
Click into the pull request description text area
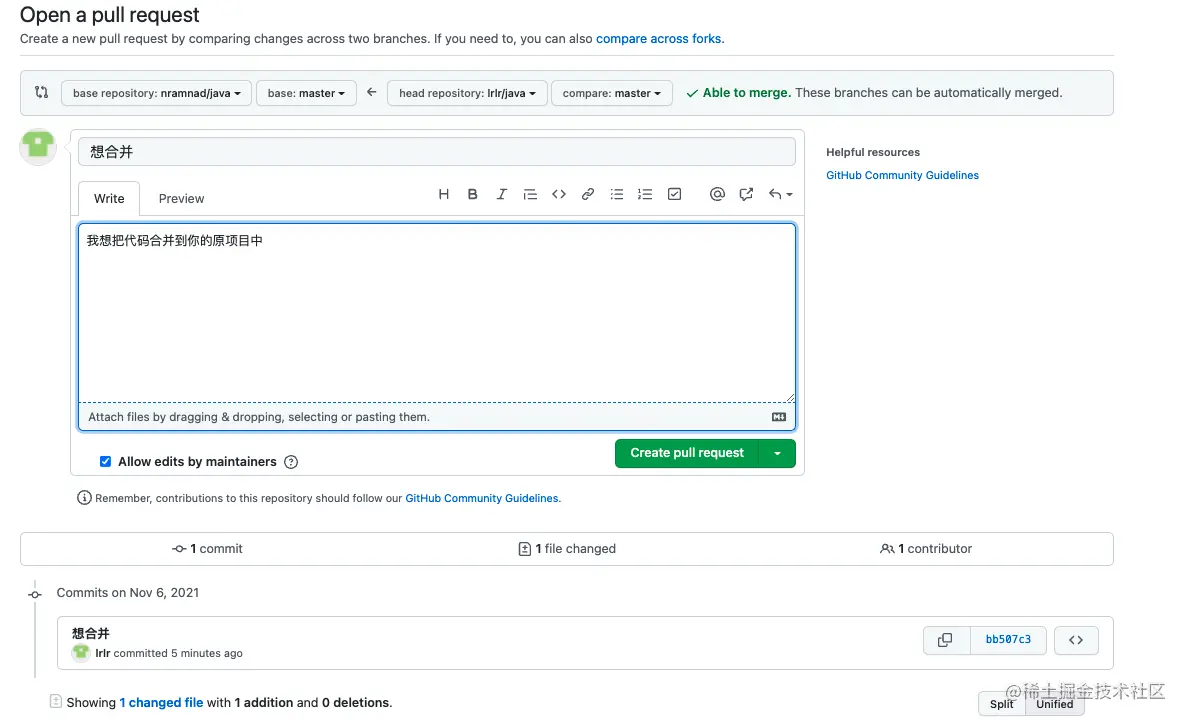[x=436, y=312]
